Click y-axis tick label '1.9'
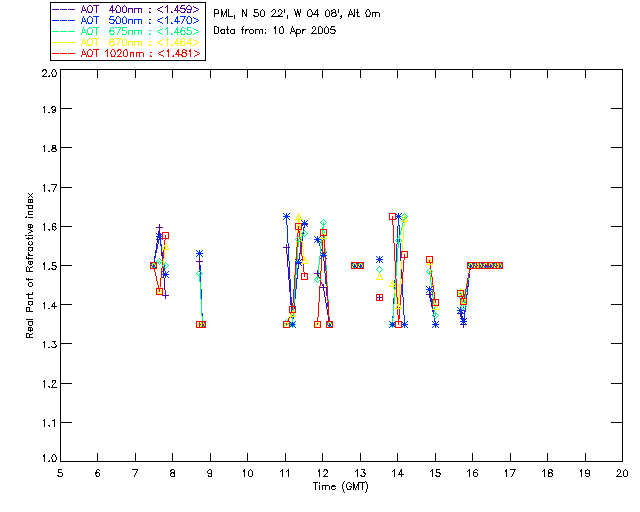 pos(49,109)
